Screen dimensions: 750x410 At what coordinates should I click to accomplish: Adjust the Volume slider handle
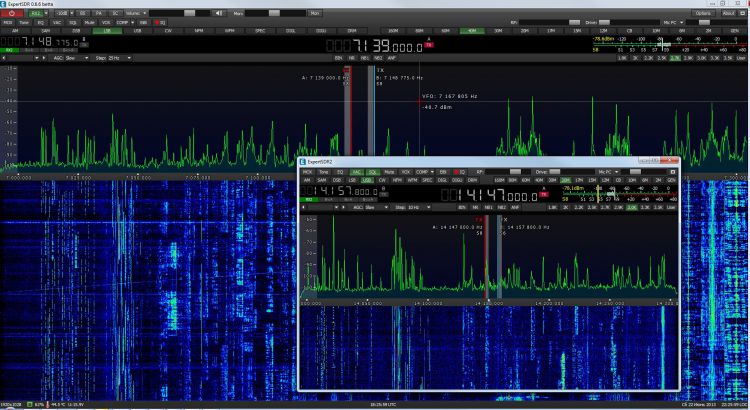click(x=189, y=13)
